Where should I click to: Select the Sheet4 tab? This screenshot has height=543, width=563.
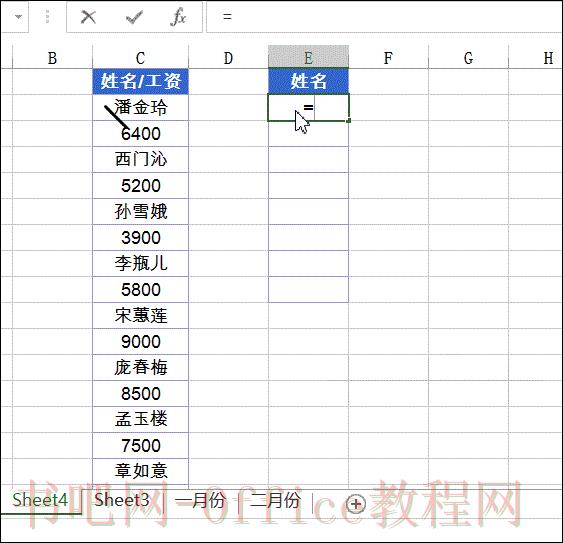point(40,500)
